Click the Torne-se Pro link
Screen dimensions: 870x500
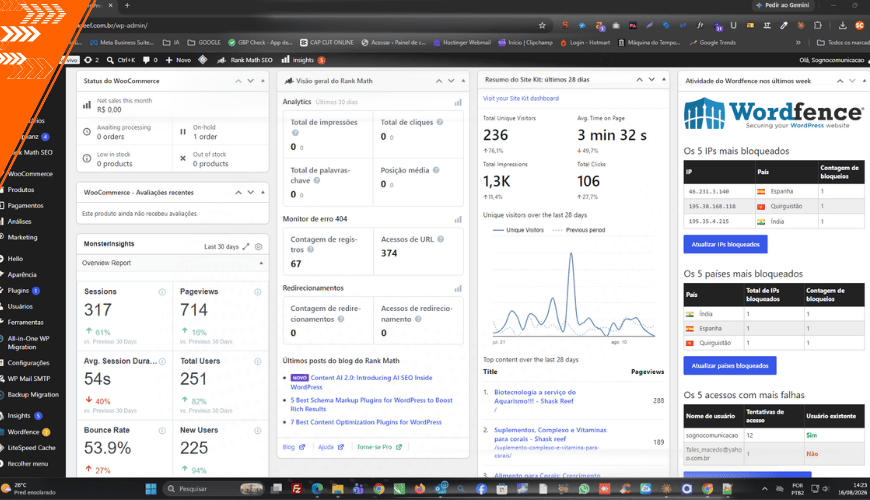pyautogui.click(x=379, y=447)
